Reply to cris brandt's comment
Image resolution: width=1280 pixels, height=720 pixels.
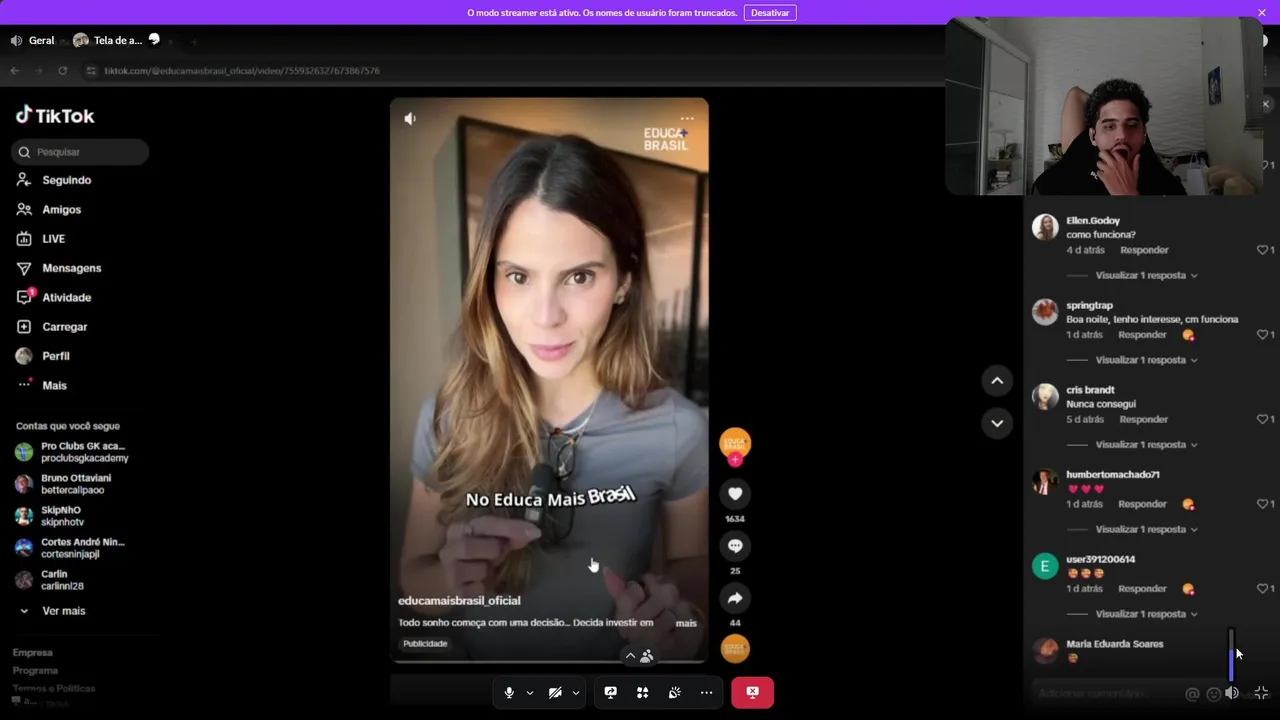pos(1144,419)
